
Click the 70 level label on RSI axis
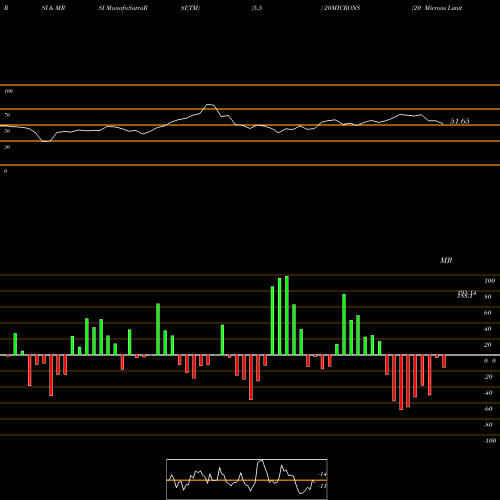[x=7, y=115]
